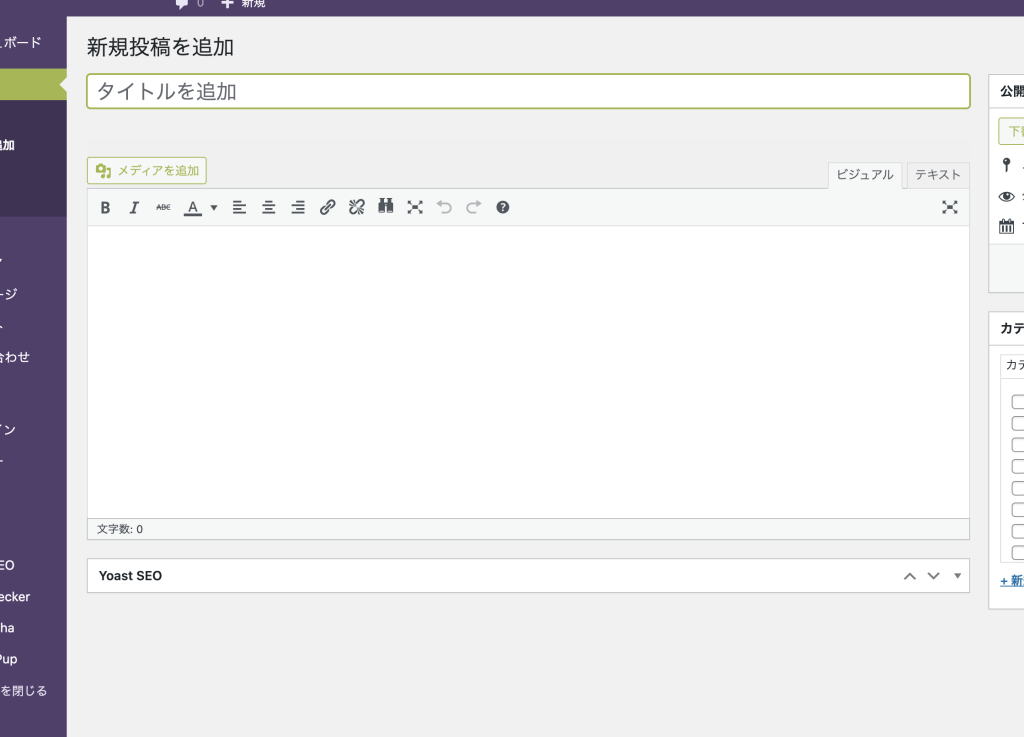Align text left in the editor
The image size is (1024, 737).
click(240, 208)
